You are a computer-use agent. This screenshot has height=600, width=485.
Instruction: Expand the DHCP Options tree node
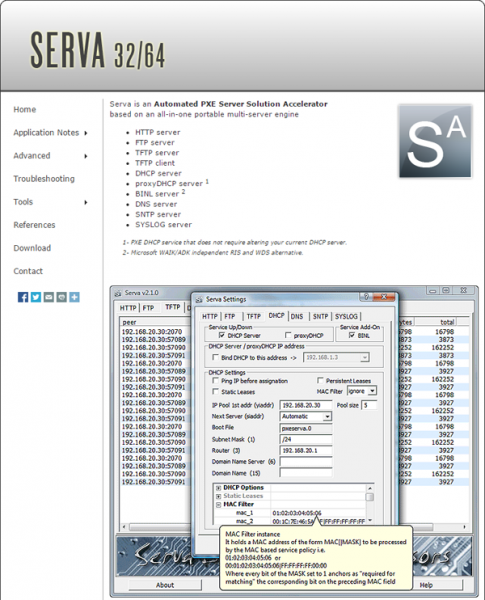(219, 488)
